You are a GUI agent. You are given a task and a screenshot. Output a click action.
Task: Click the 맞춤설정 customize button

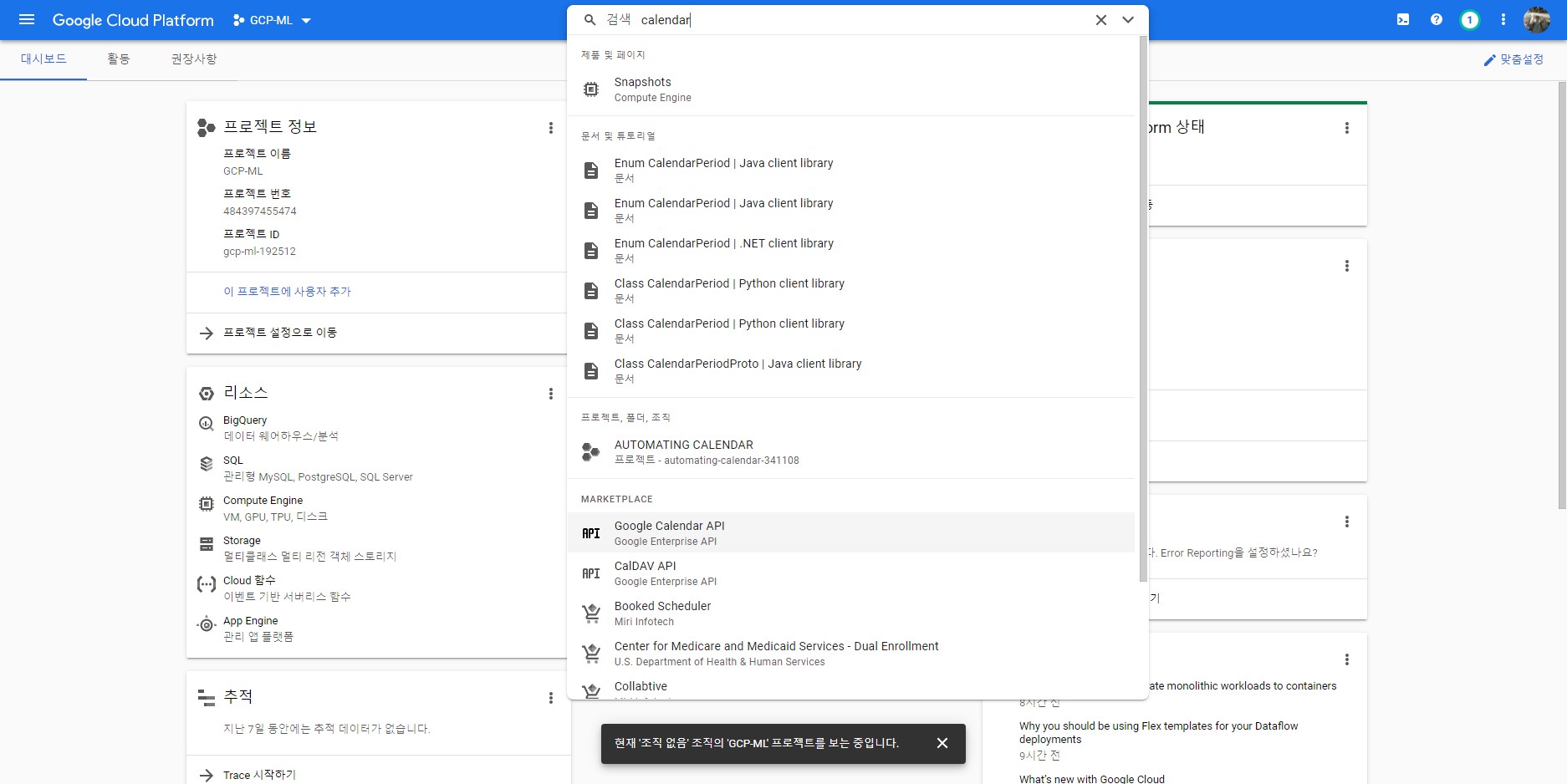tap(1513, 59)
